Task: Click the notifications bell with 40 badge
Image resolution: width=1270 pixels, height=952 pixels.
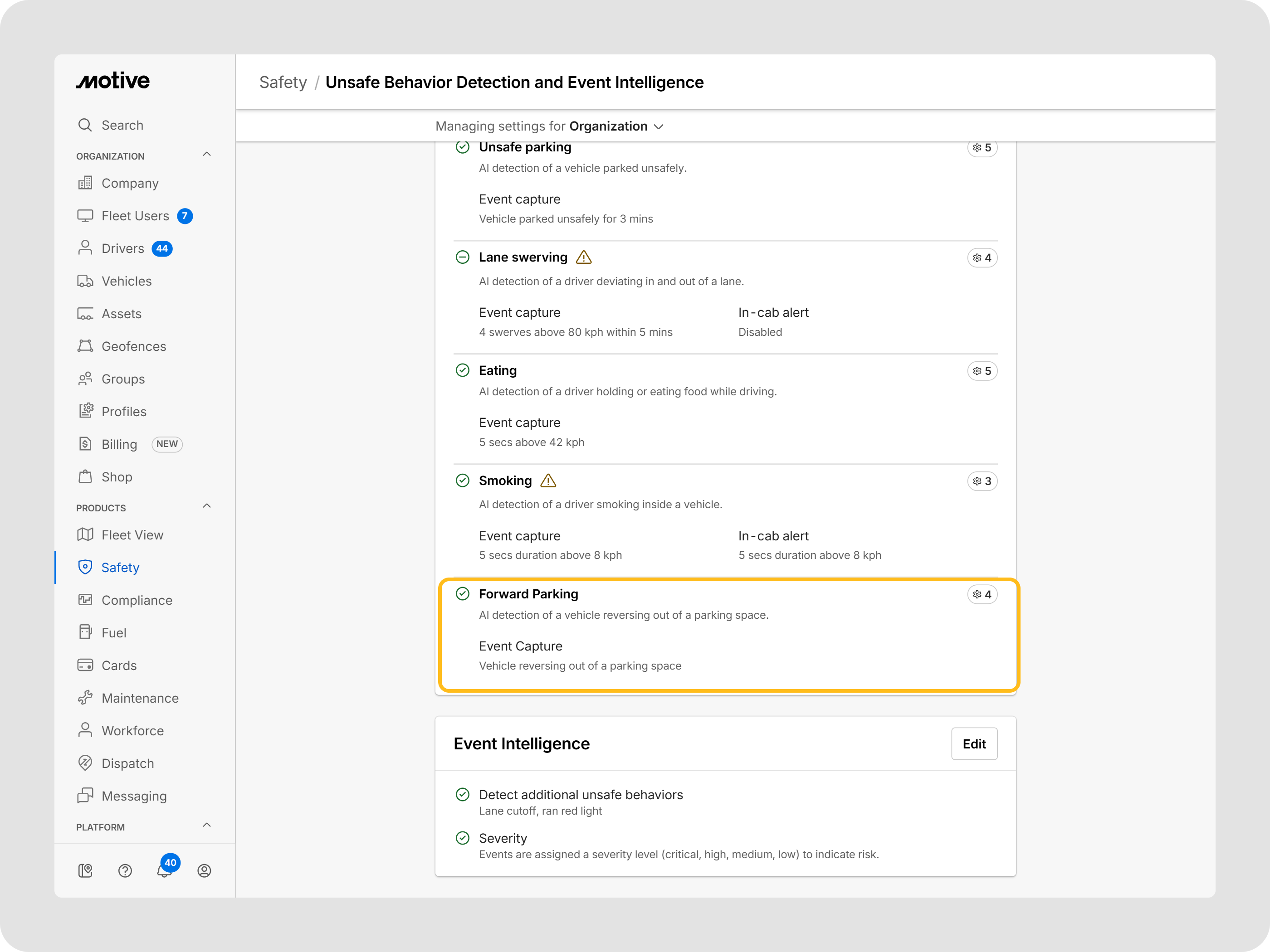Action: 165,870
